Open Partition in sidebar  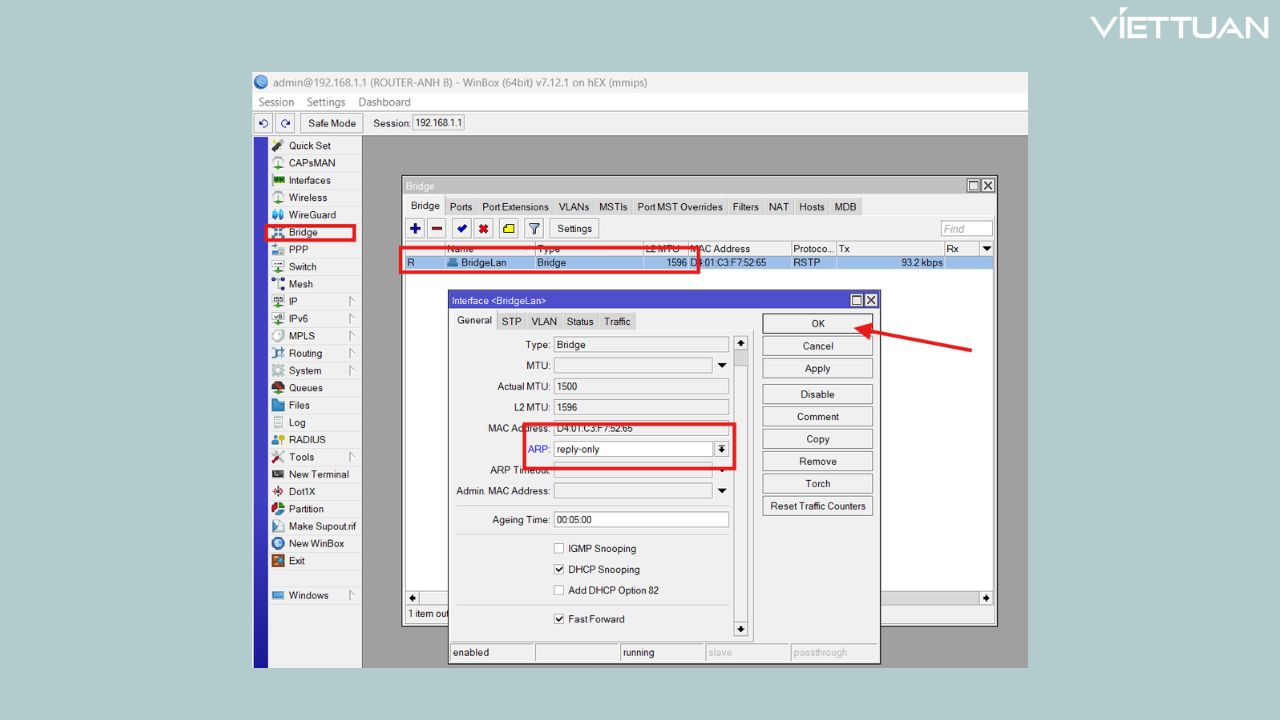(306, 509)
